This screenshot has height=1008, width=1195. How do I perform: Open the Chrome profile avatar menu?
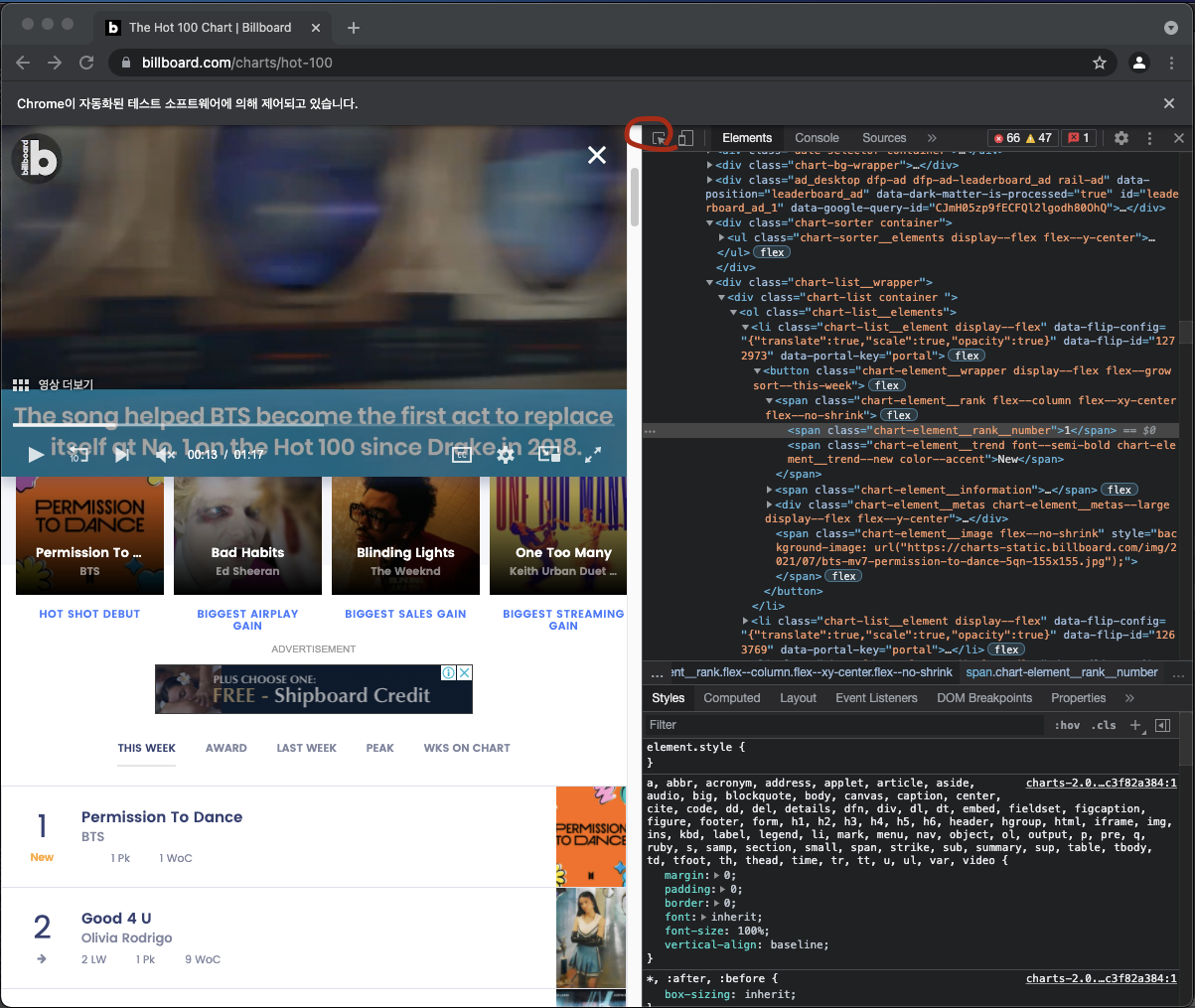1139,63
